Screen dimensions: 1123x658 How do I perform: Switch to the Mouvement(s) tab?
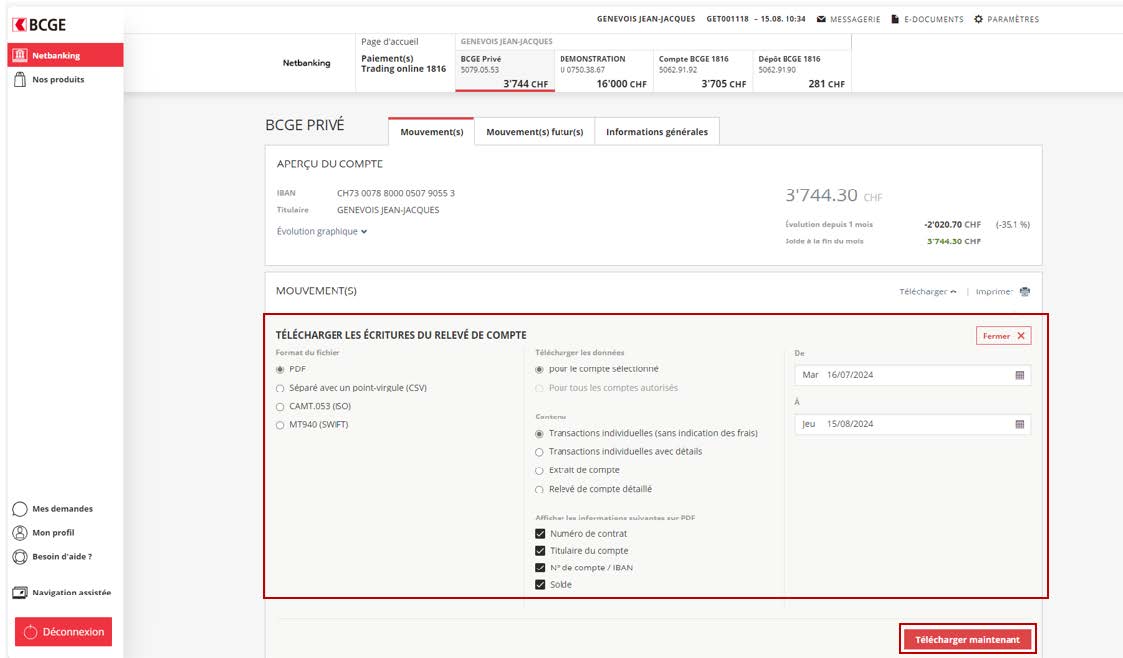coord(431,132)
